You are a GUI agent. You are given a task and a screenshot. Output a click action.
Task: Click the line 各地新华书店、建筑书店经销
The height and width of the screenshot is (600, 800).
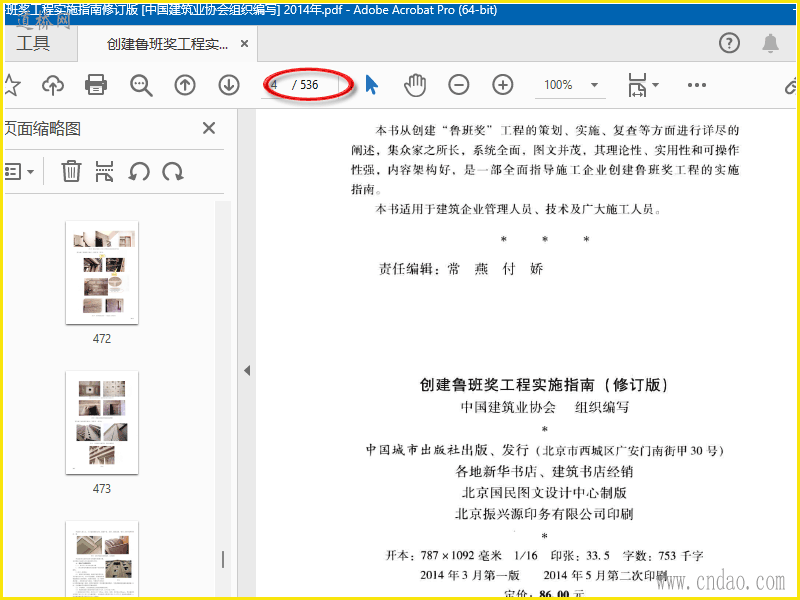[544, 471]
